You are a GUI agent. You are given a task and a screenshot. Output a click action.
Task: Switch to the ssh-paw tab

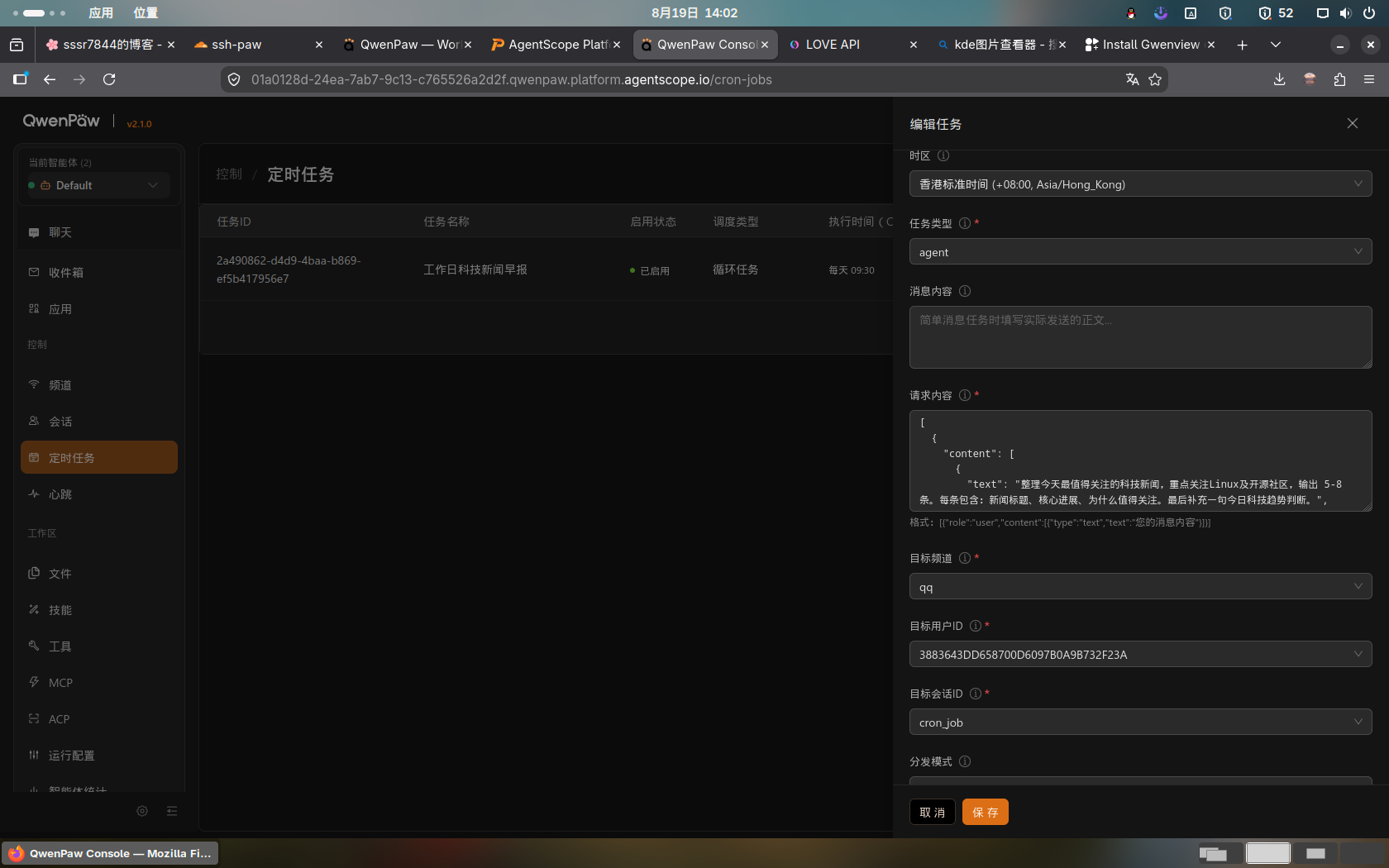(x=259, y=45)
